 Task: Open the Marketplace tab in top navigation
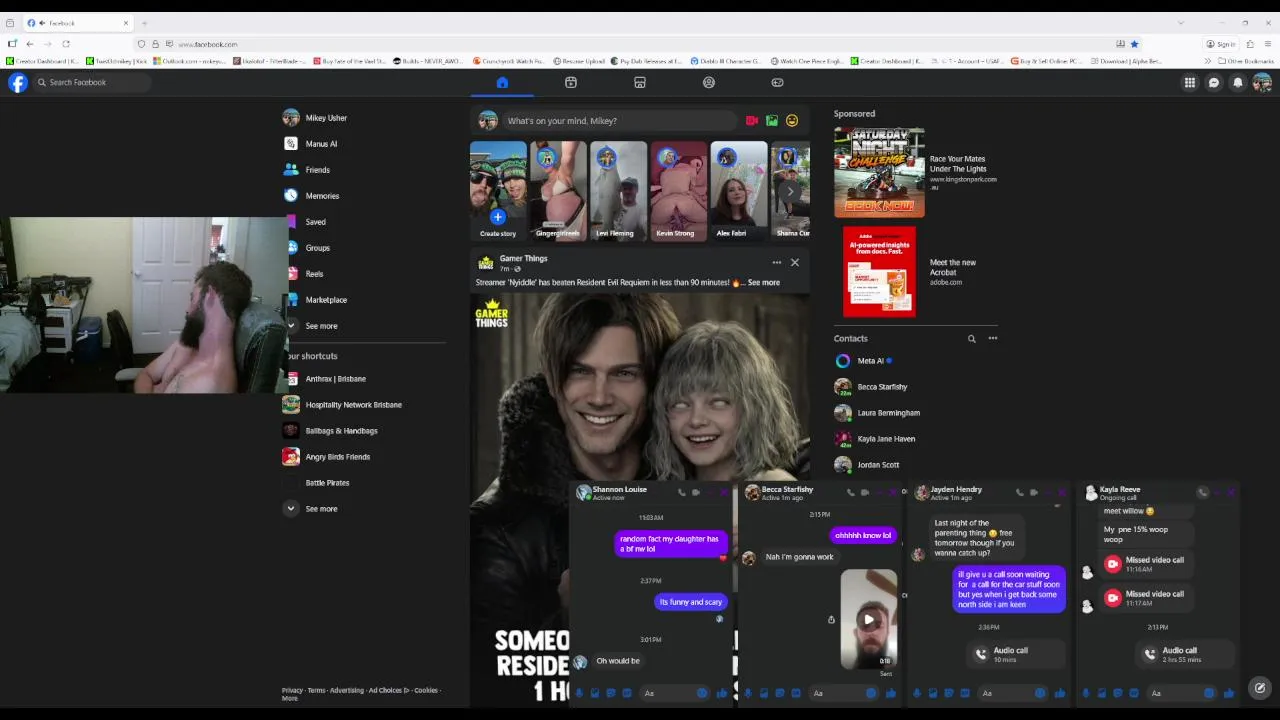tap(640, 83)
